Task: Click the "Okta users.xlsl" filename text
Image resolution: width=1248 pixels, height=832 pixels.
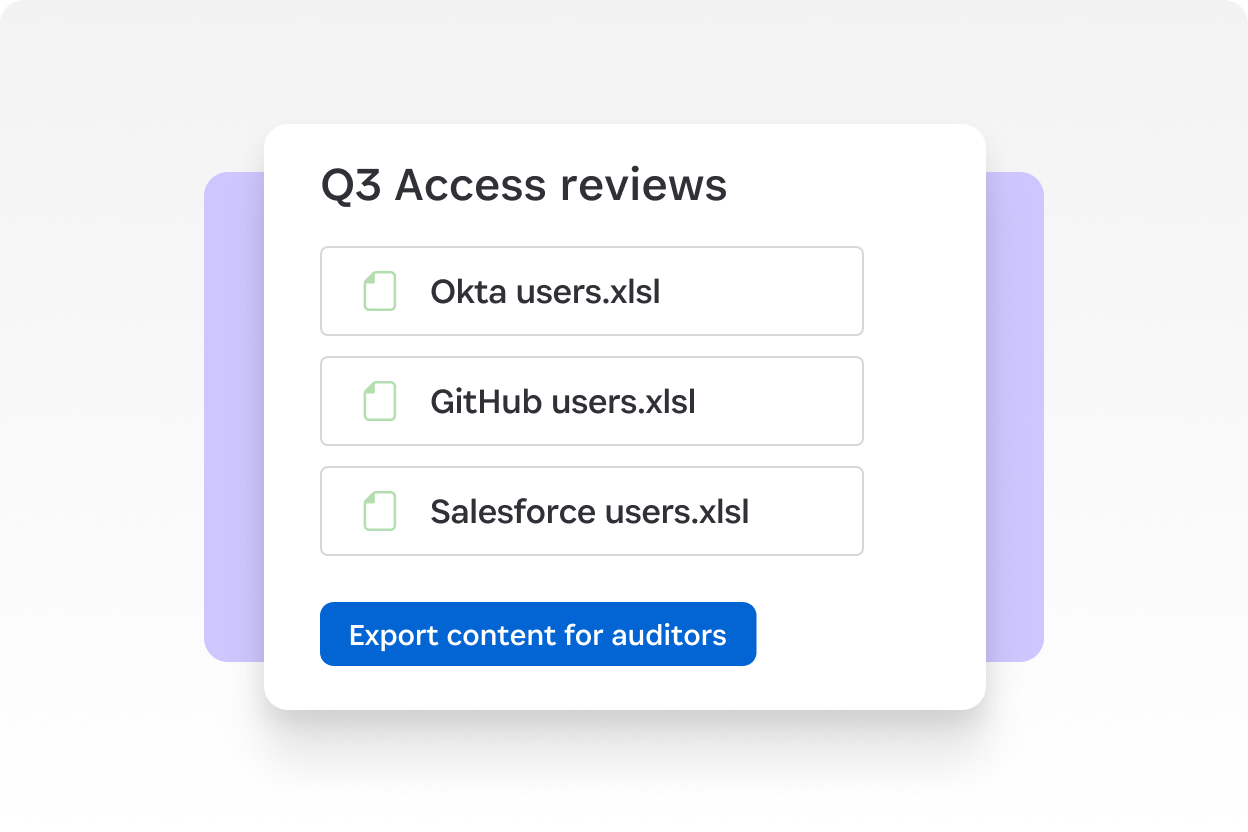Action: (x=546, y=292)
